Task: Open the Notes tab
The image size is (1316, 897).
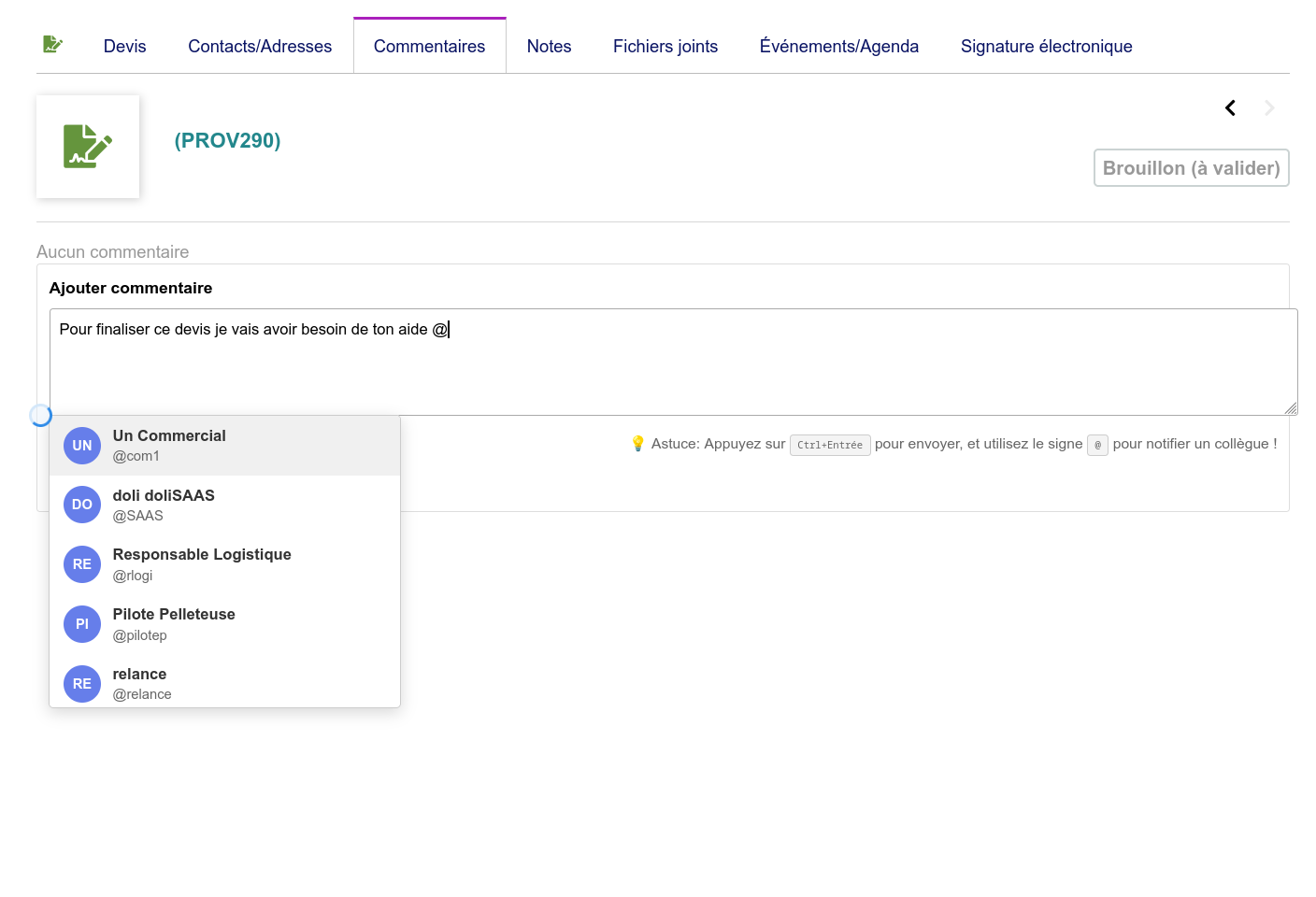Action: click(x=549, y=47)
